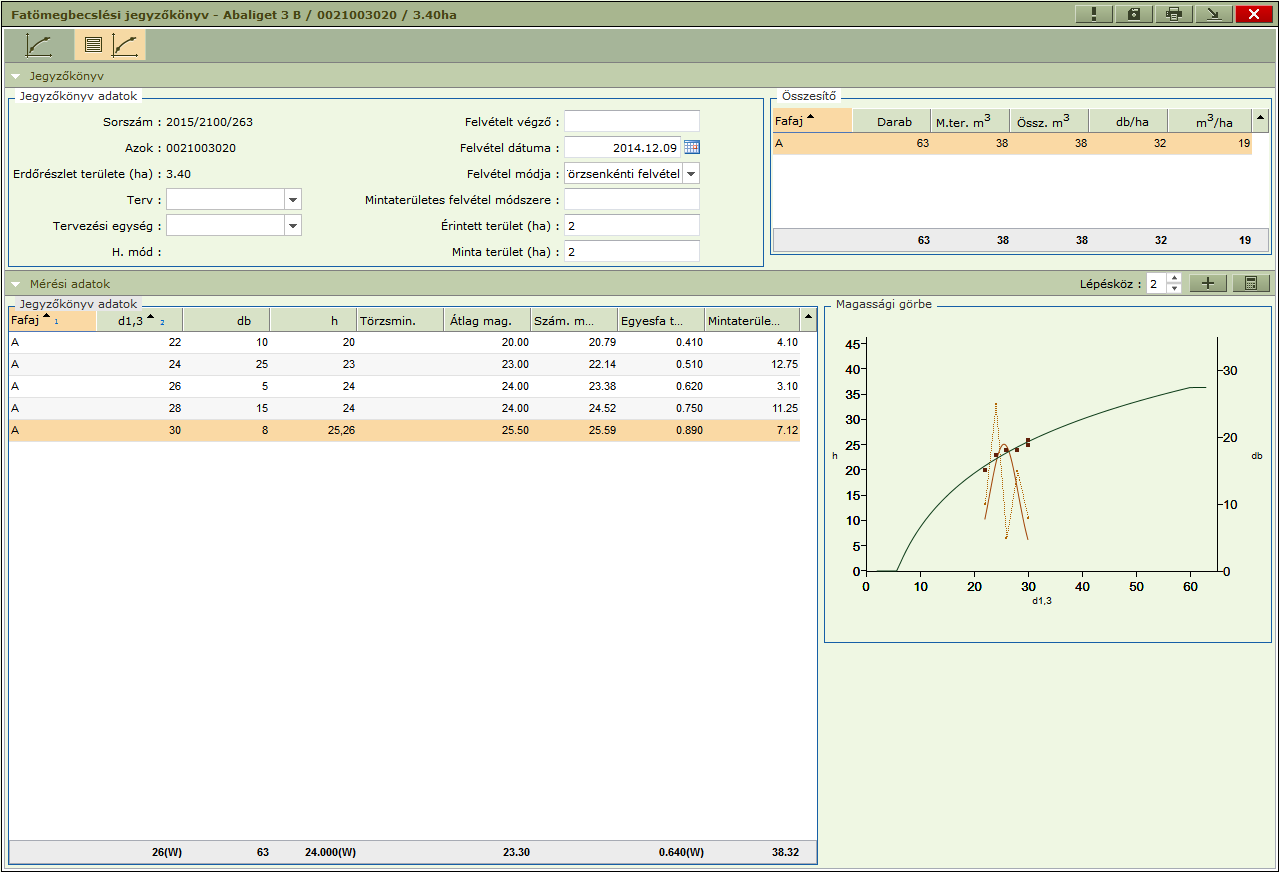Click the db column header in measurements
This screenshot has width=1279, height=872.
[x=227, y=320]
